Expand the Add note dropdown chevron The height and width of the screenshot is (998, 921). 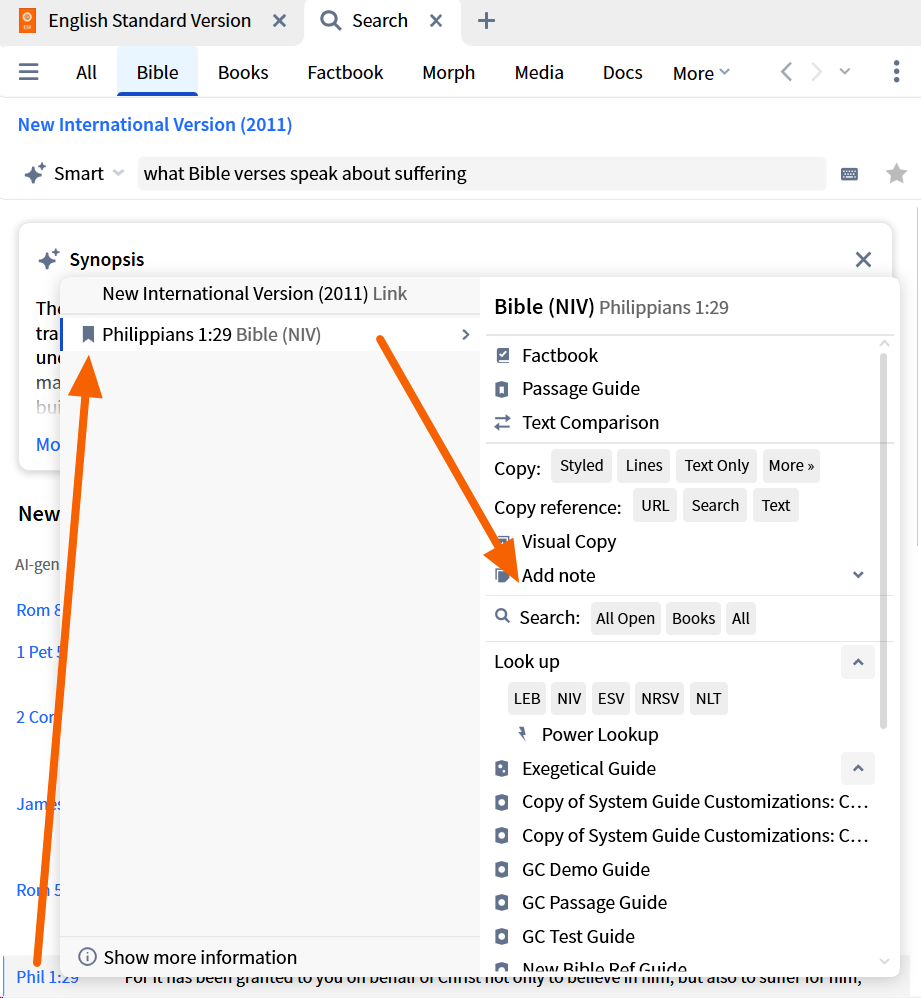click(859, 575)
